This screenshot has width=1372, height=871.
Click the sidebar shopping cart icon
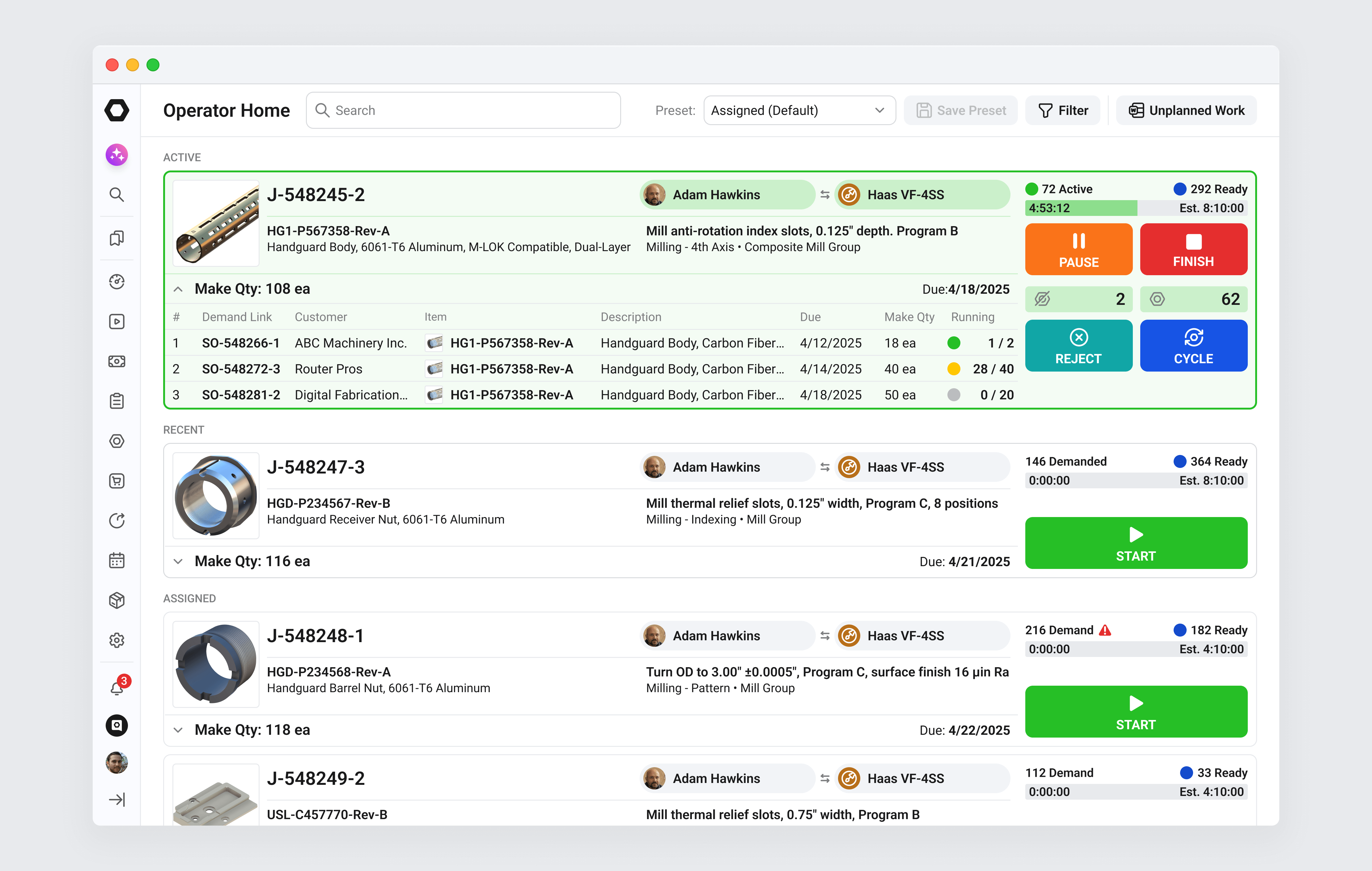point(117,481)
